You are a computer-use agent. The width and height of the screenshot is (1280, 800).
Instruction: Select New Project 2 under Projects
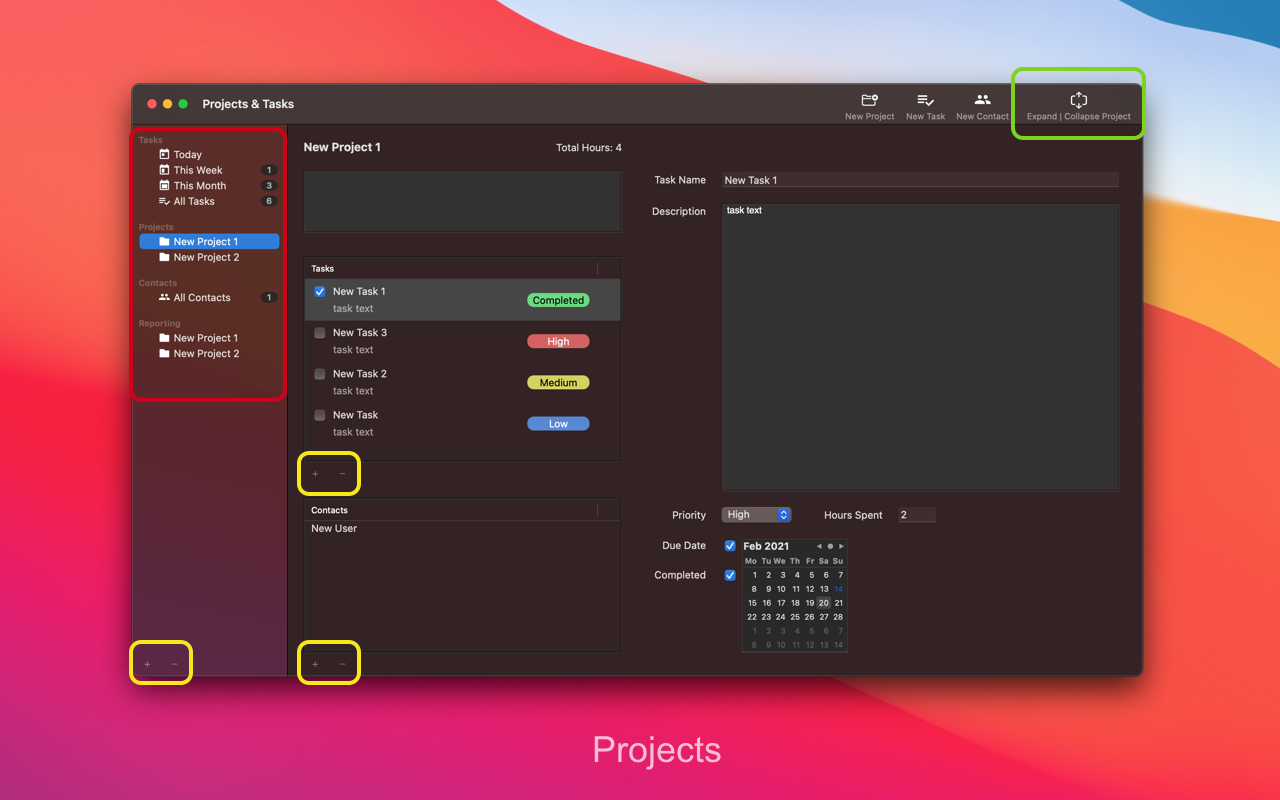[206, 257]
